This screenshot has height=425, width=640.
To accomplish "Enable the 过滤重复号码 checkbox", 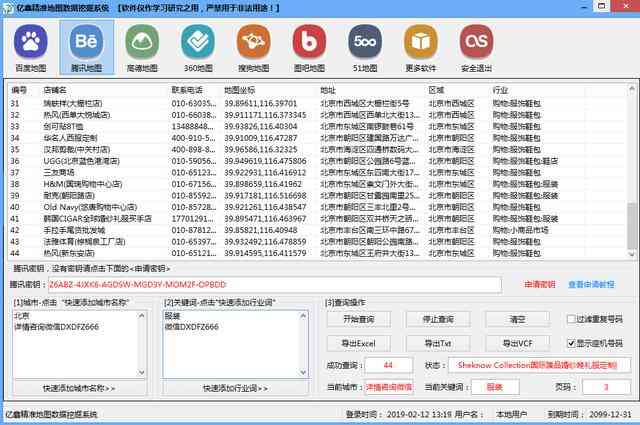I will coord(570,319).
